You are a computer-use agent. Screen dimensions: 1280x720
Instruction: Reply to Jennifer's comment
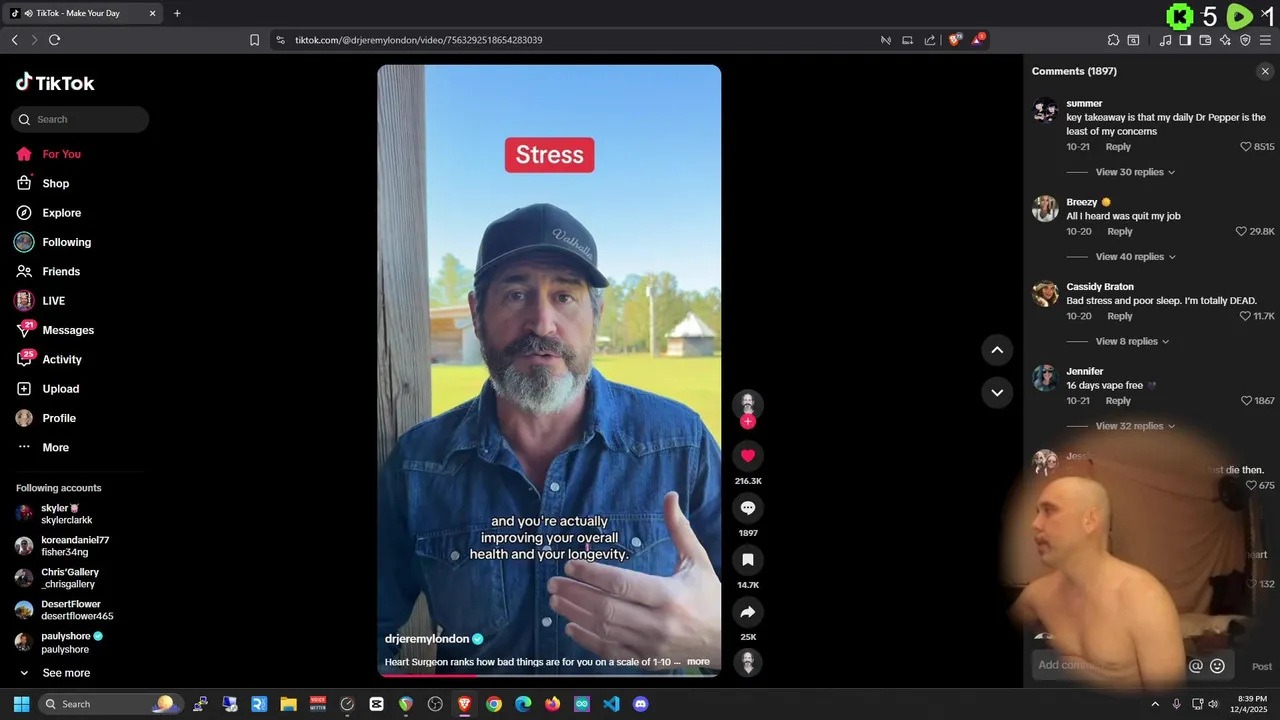[1118, 401]
